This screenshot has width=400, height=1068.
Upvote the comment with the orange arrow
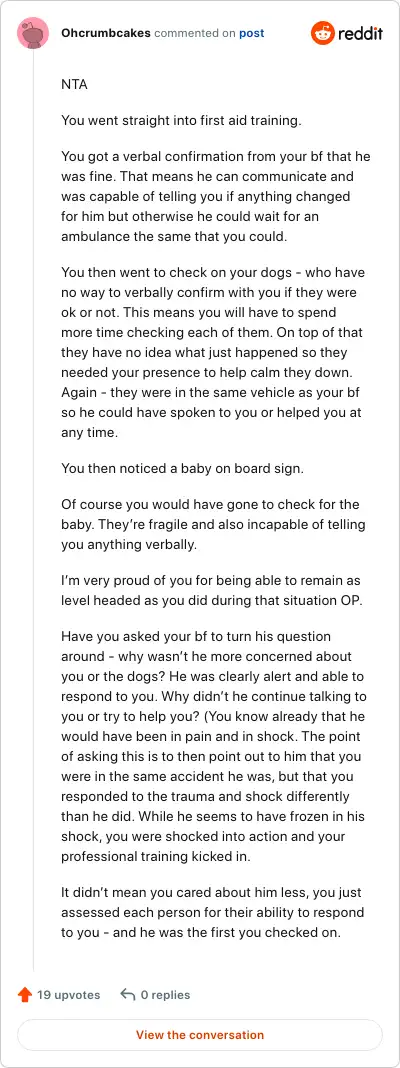[25, 995]
